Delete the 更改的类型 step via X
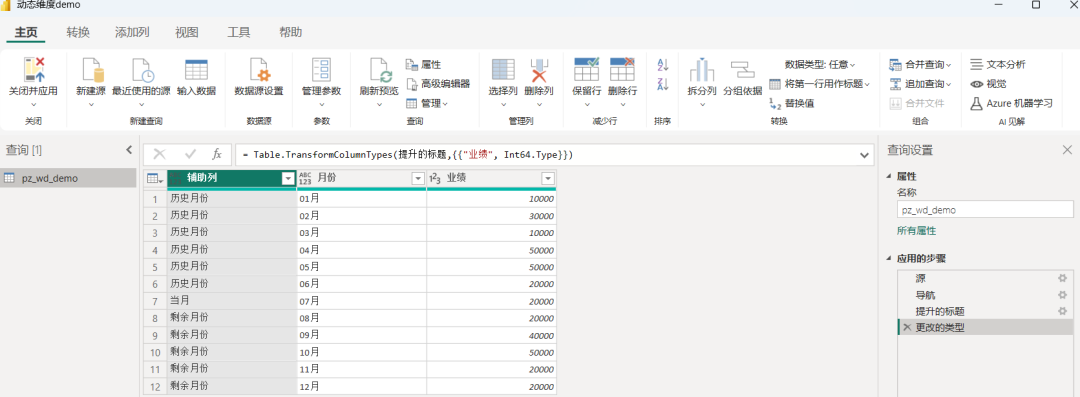This screenshot has width=1080, height=397. tap(907, 328)
